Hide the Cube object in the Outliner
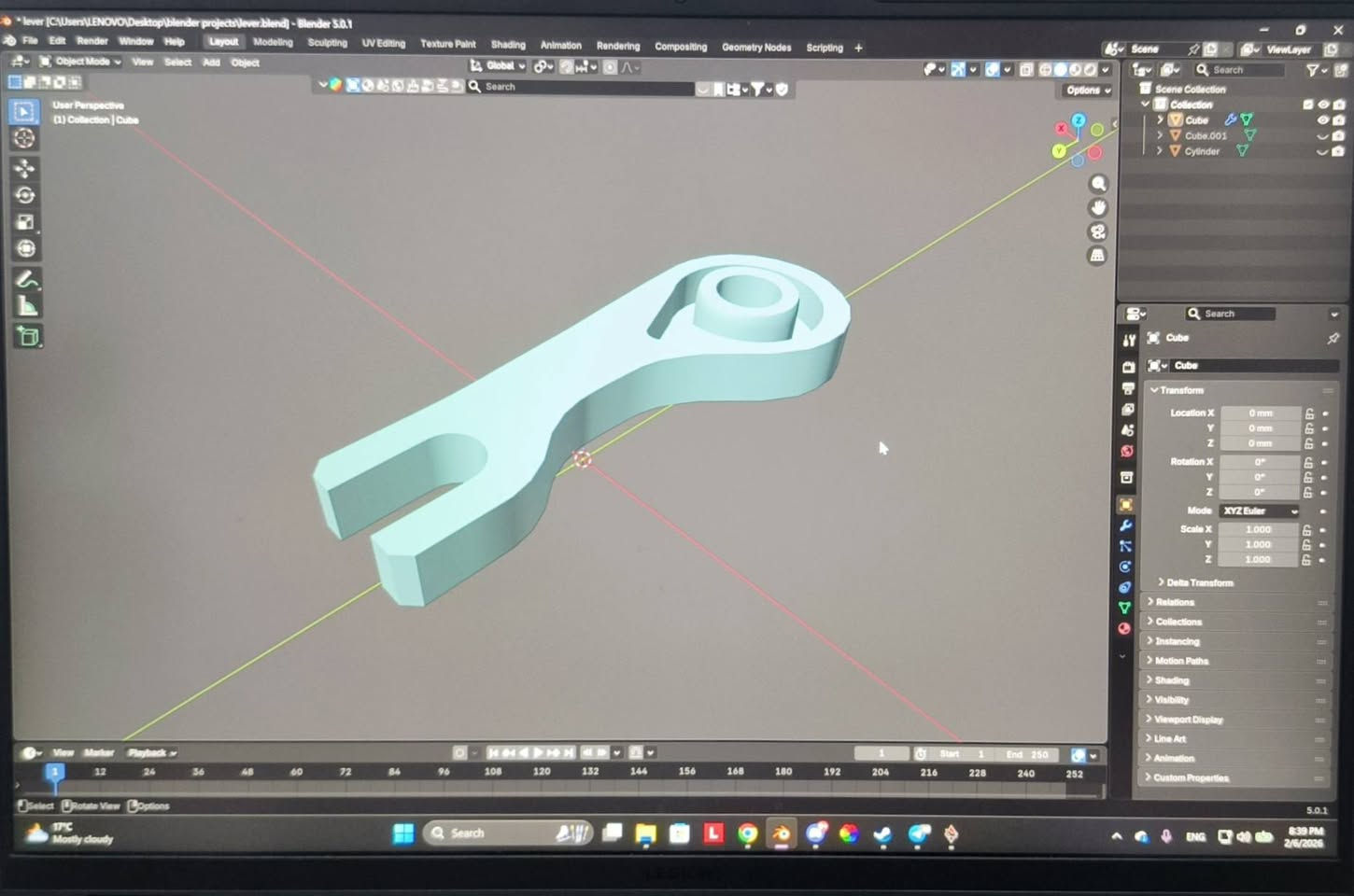 1322,119
